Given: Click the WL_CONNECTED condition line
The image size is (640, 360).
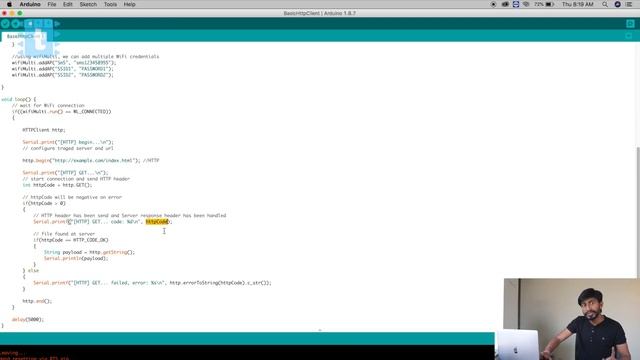Looking at the screenshot, I should click(x=61, y=111).
